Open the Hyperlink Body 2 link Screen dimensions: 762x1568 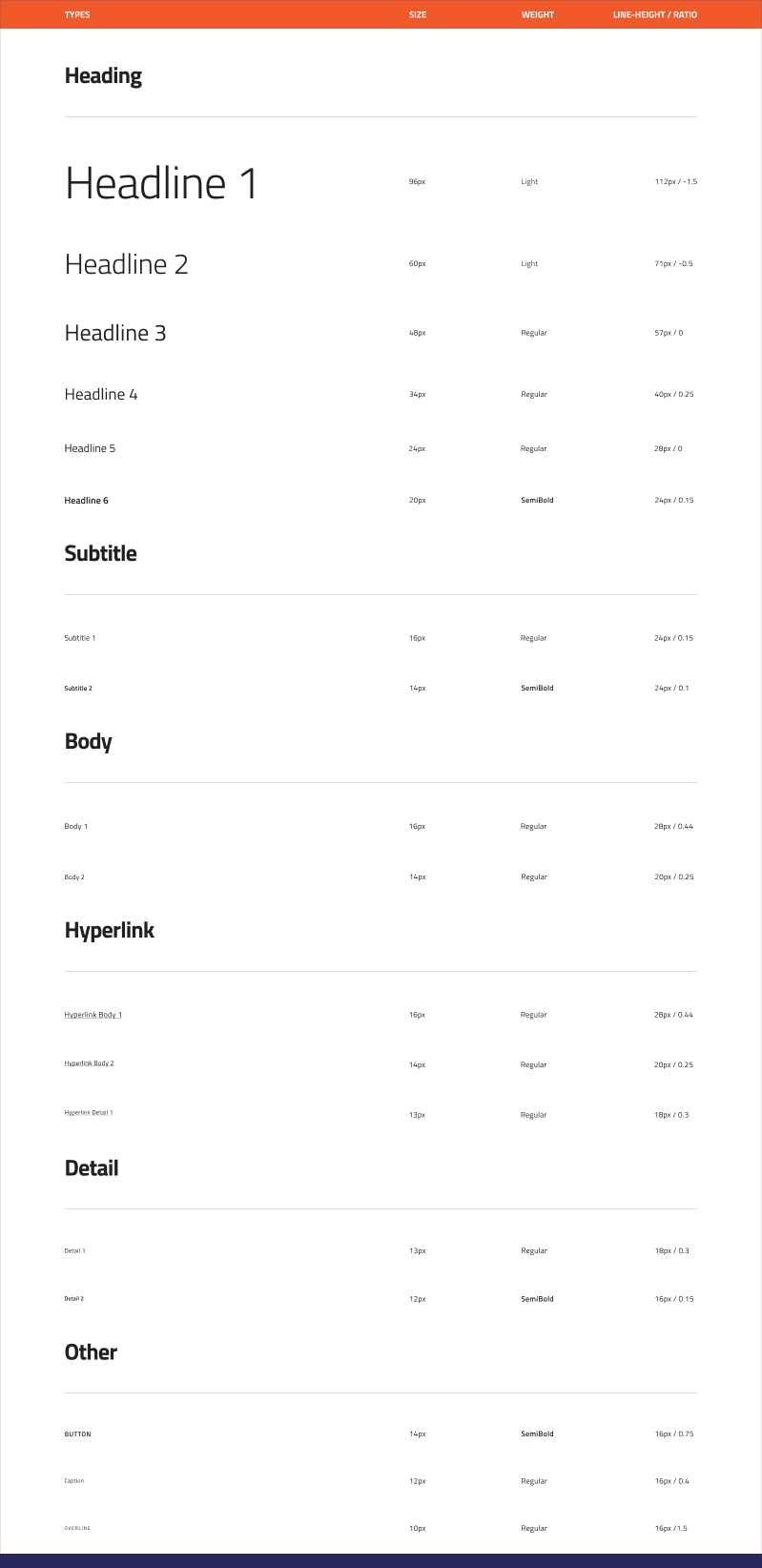[89, 1063]
